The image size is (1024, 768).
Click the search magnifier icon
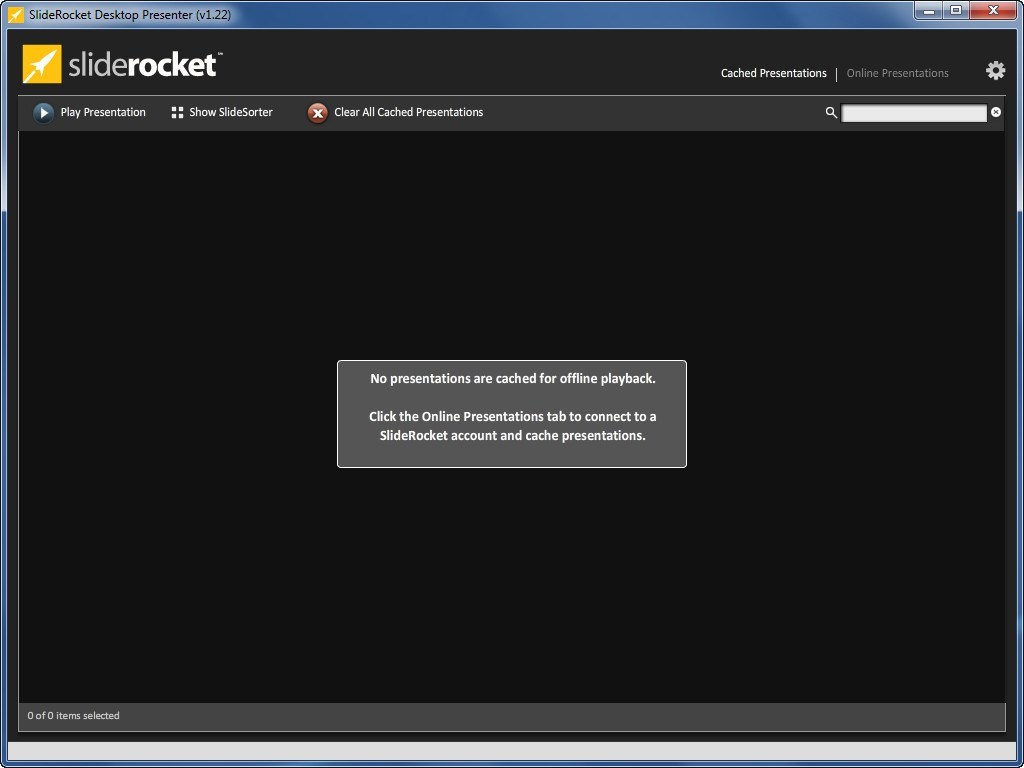pyautogui.click(x=831, y=113)
